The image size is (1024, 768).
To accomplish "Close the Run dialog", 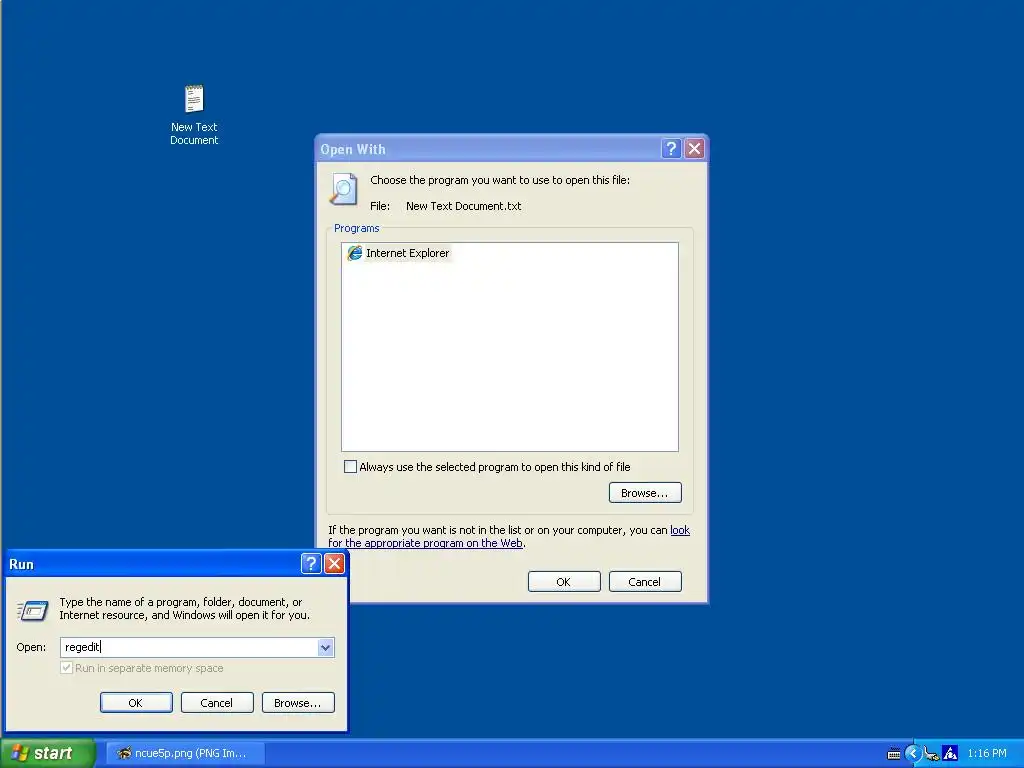I will [x=334, y=564].
